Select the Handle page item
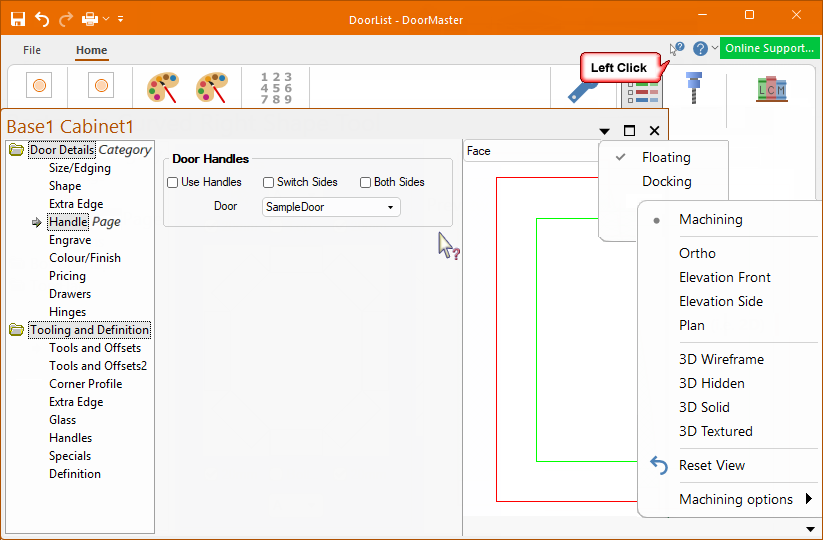 tap(68, 222)
